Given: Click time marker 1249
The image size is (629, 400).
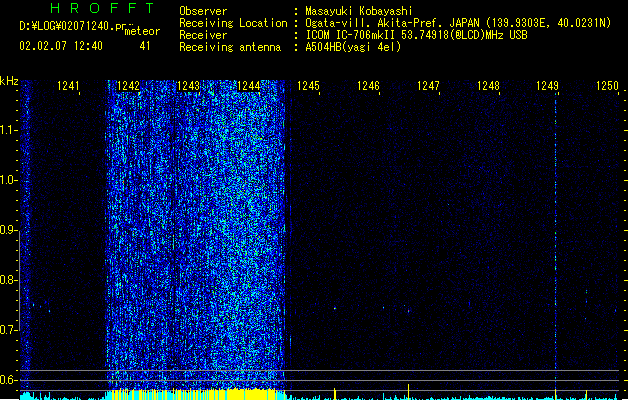Looking at the screenshot, I should pos(548,86).
